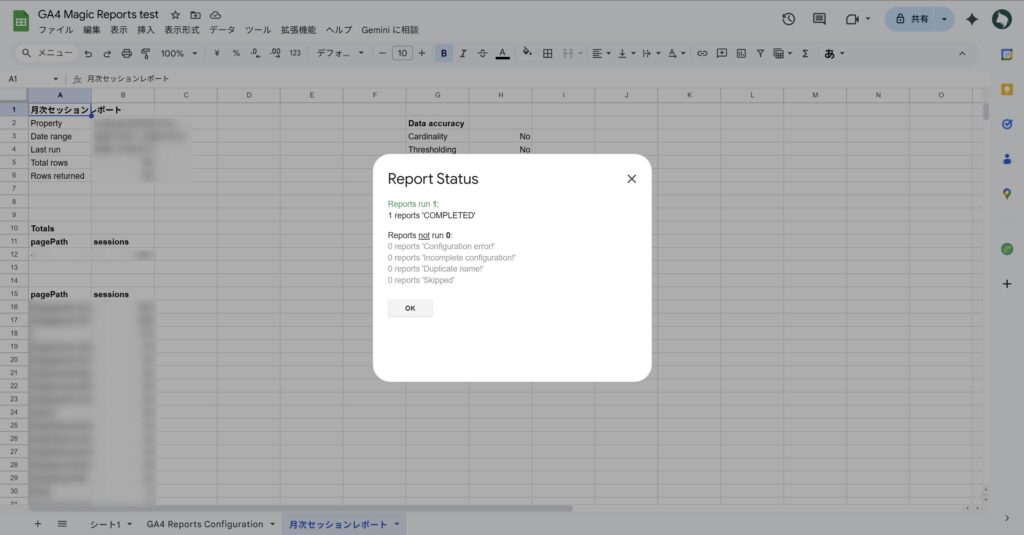Open the 挿入 menu
This screenshot has height=535, width=1024.
[x=146, y=30]
